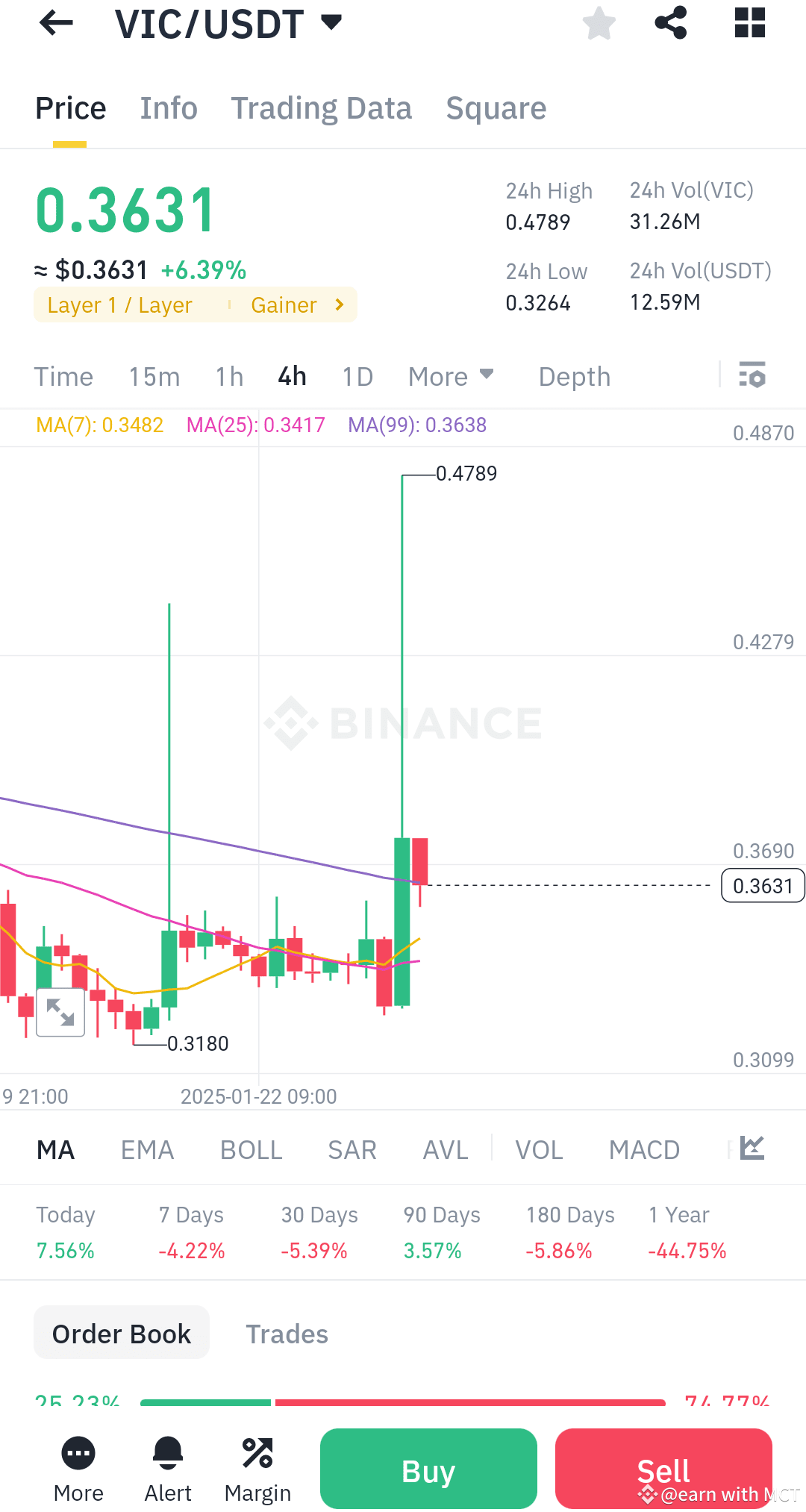Switch the chart to the 1D interval
Viewport: 806px width, 1512px height.
(357, 376)
